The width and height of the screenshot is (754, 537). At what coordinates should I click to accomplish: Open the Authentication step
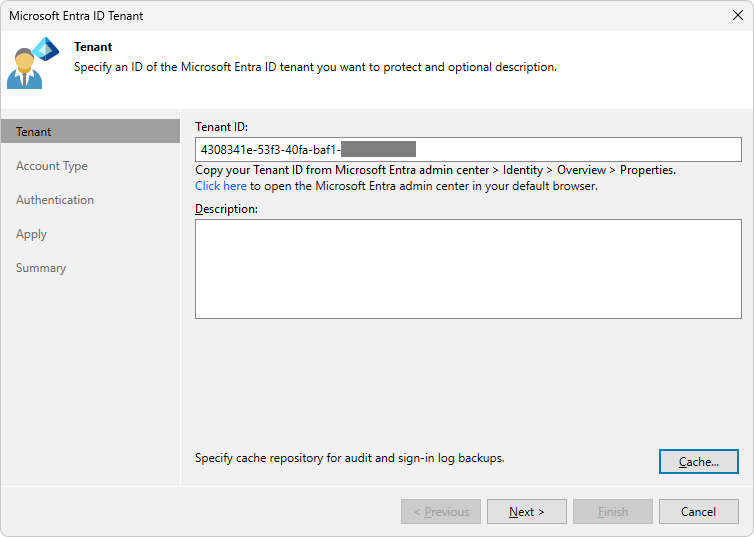pyautogui.click(x=55, y=200)
